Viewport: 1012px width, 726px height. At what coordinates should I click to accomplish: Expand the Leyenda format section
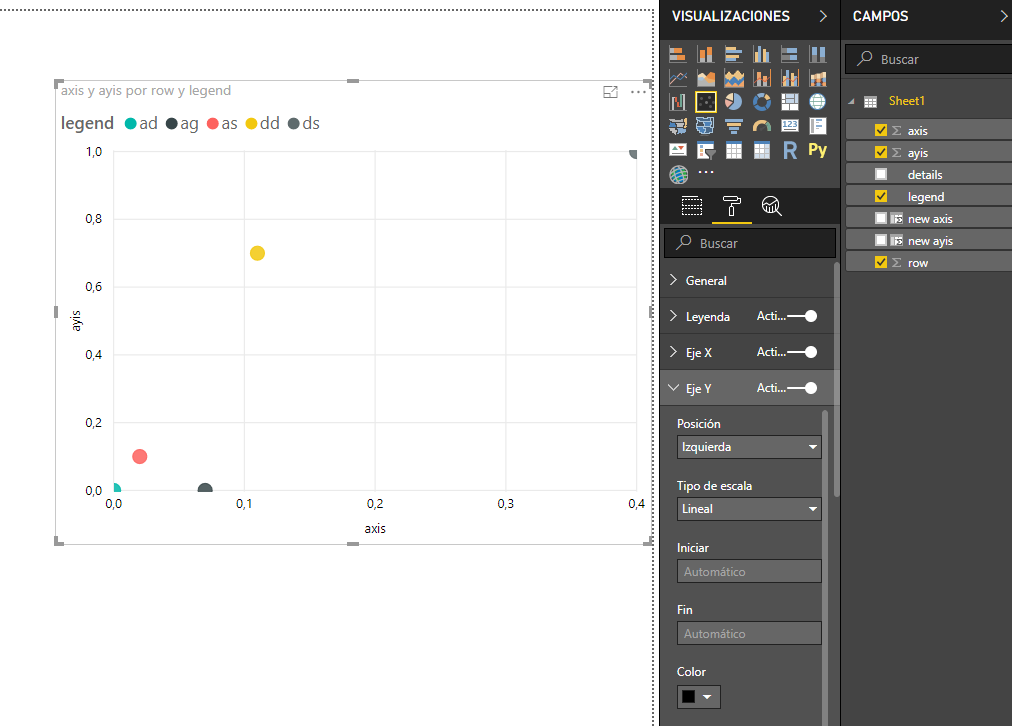pos(673,316)
